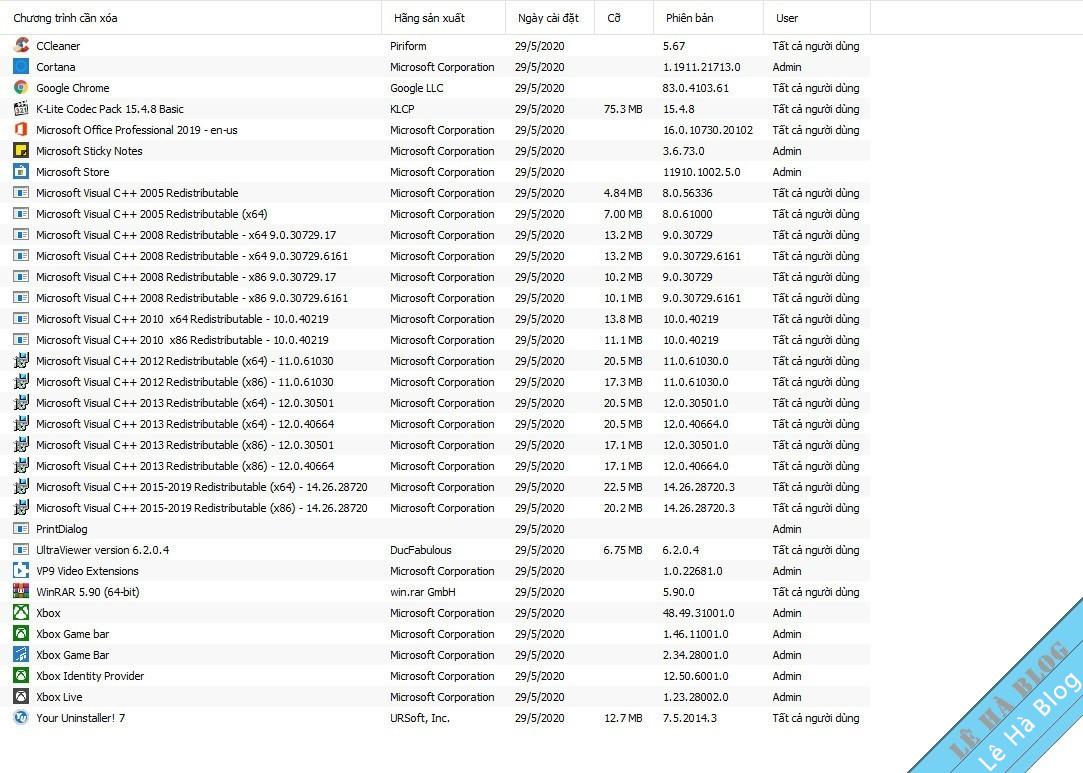Click the Microsoft Store icon

point(21,171)
